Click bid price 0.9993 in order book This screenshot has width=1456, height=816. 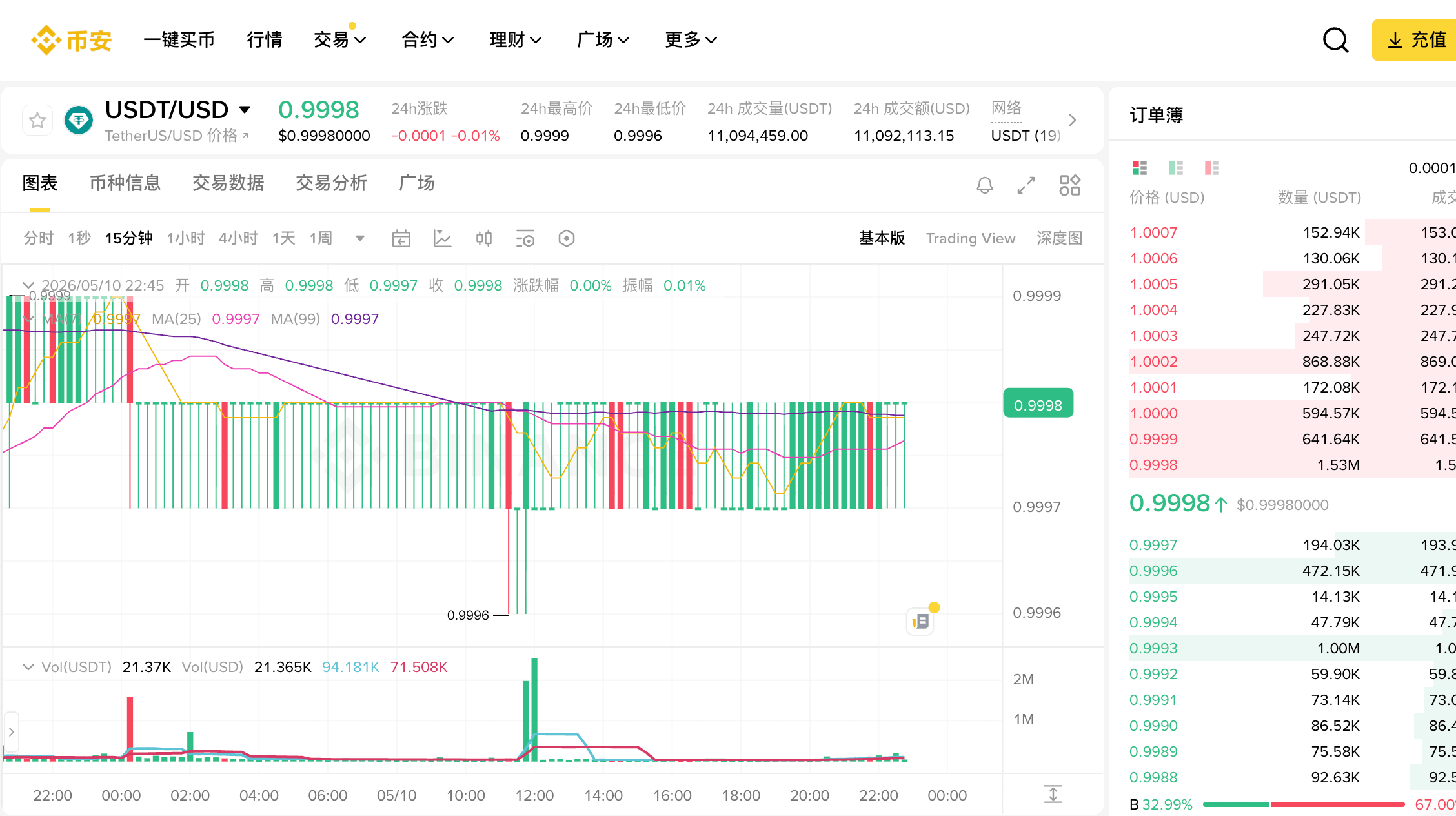click(x=1153, y=648)
